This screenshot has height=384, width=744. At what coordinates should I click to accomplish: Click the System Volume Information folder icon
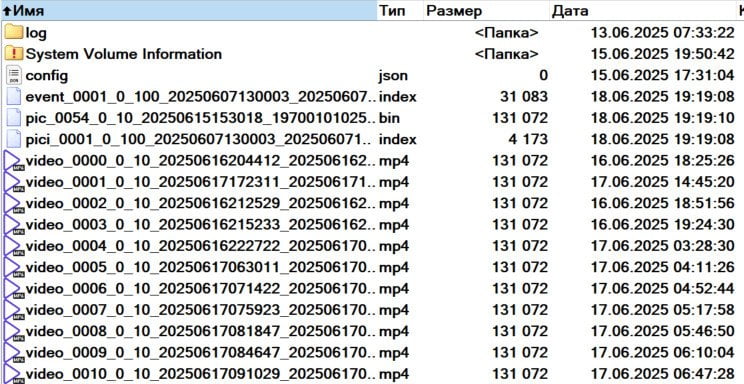[14, 54]
